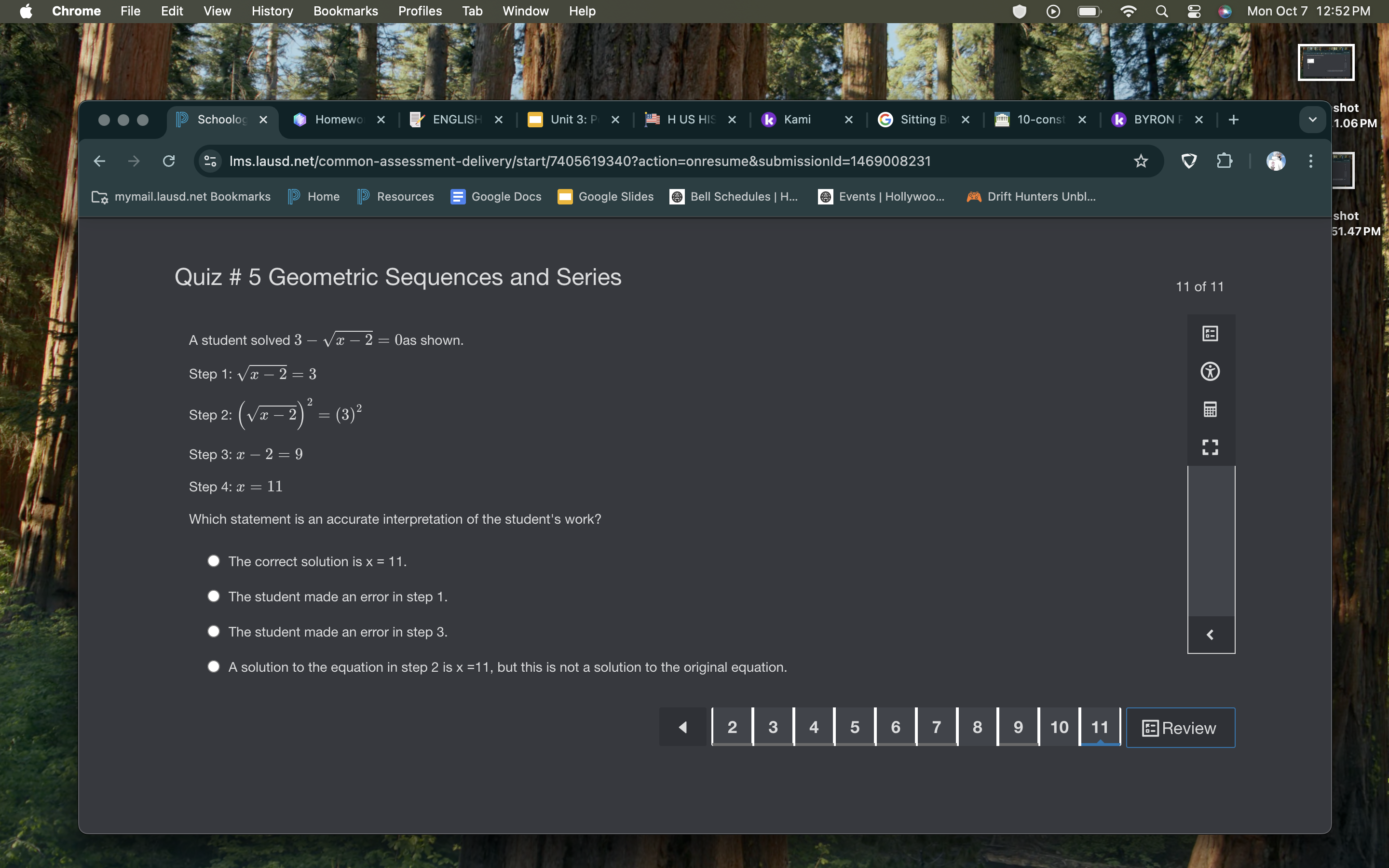Click page number 7 in the quiz navigation
The width and height of the screenshot is (1389, 868).
936,727
